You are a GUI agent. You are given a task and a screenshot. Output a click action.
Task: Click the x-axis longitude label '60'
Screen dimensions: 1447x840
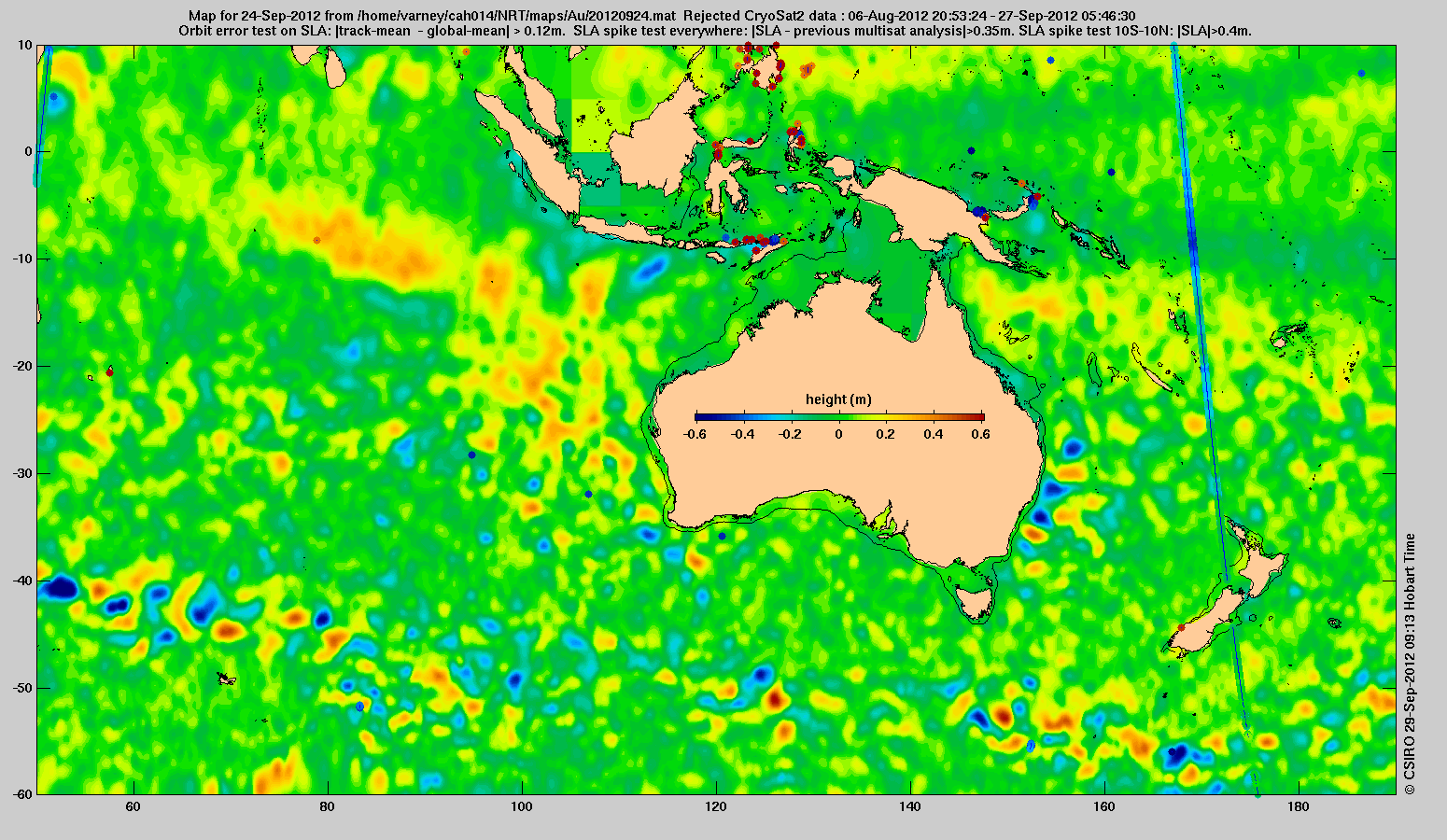pos(133,806)
